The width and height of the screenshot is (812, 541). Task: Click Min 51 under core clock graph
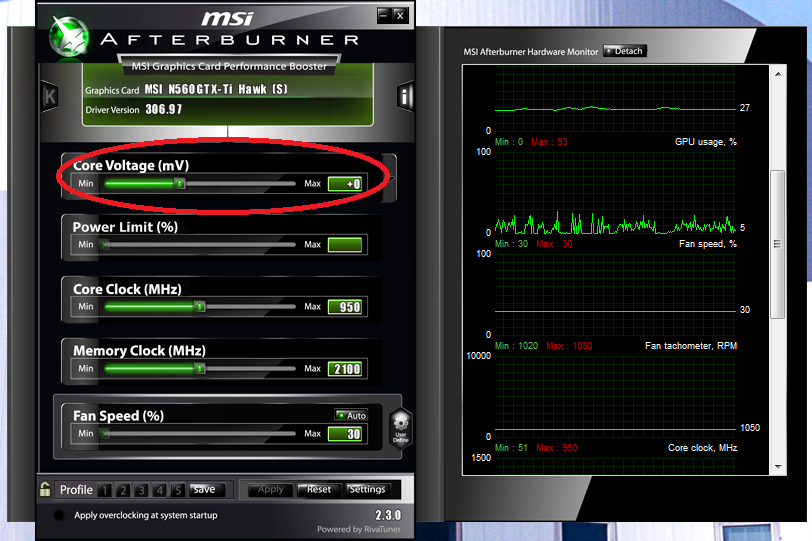coord(511,448)
